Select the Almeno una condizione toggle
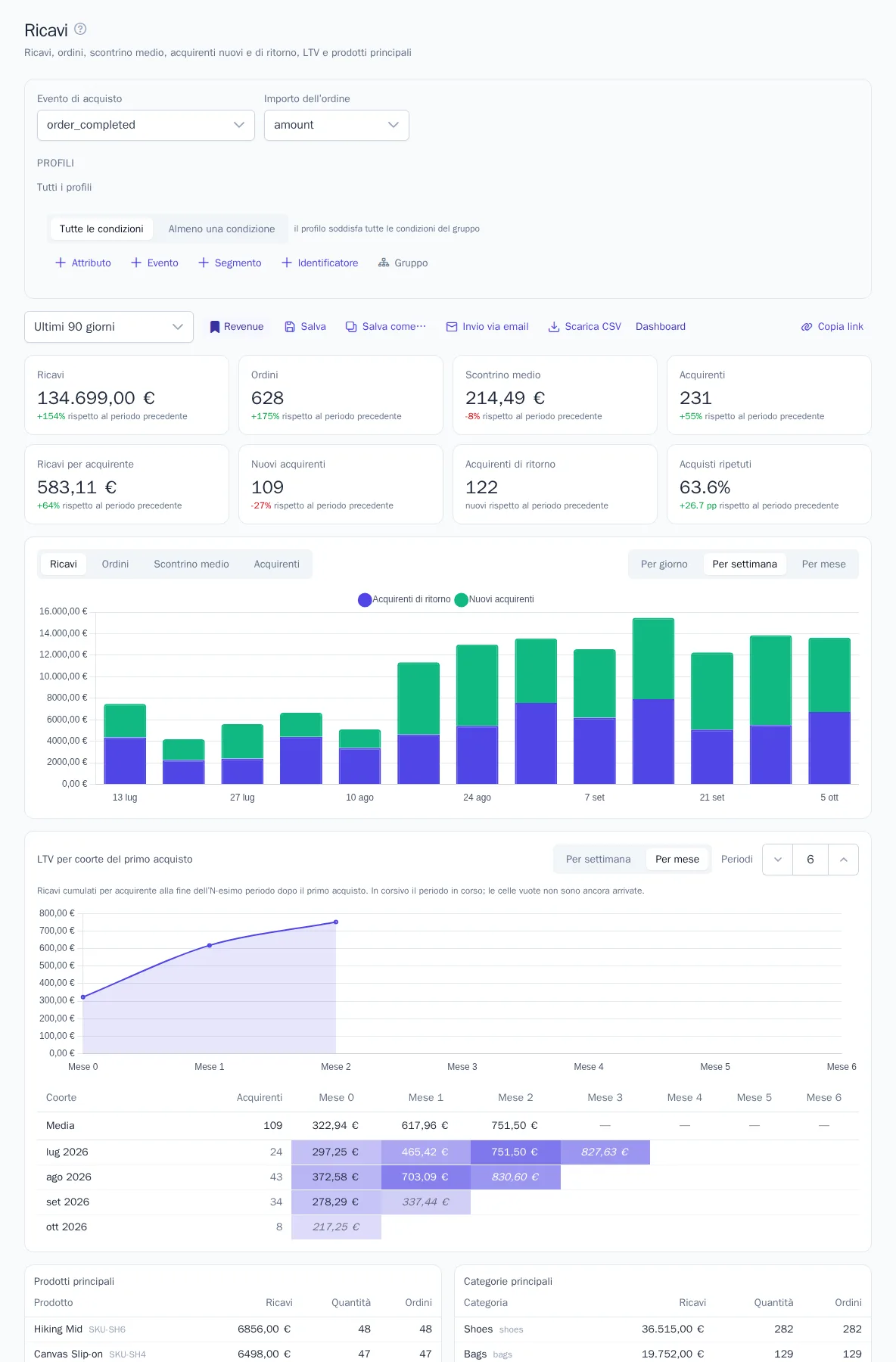This screenshot has width=896, height=1362. coord(222,229)
